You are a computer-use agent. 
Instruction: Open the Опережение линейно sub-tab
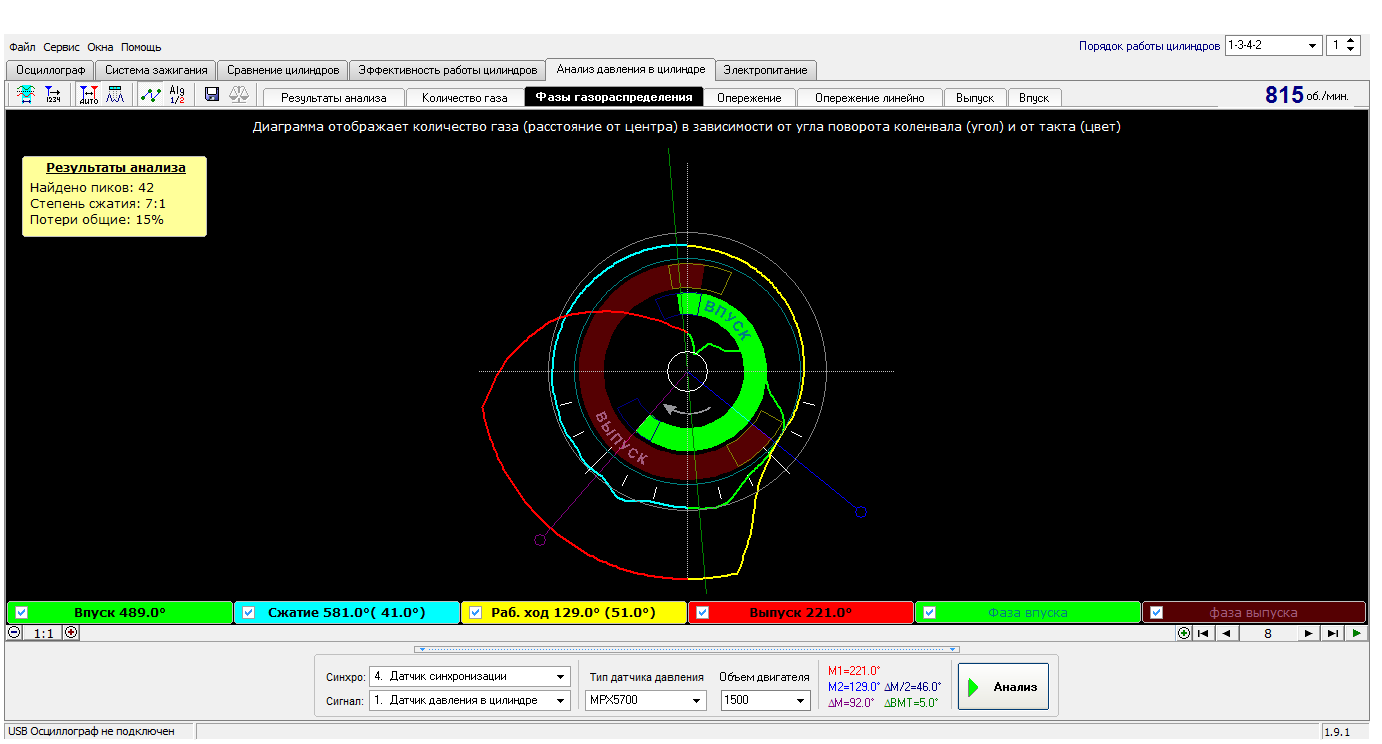point(870,98)
